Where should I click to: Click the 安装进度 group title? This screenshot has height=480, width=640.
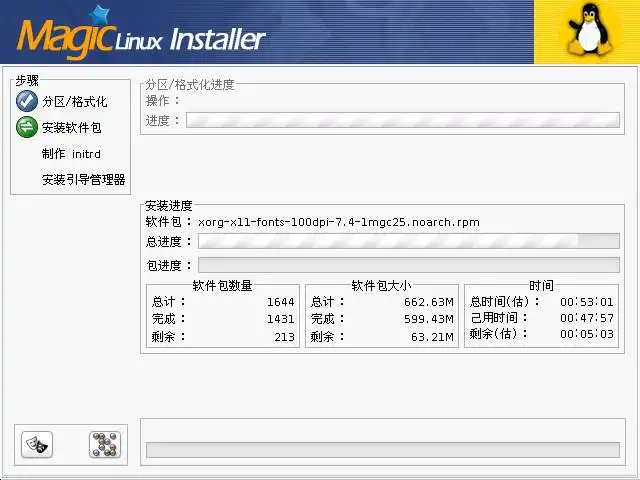coord(169,205)
